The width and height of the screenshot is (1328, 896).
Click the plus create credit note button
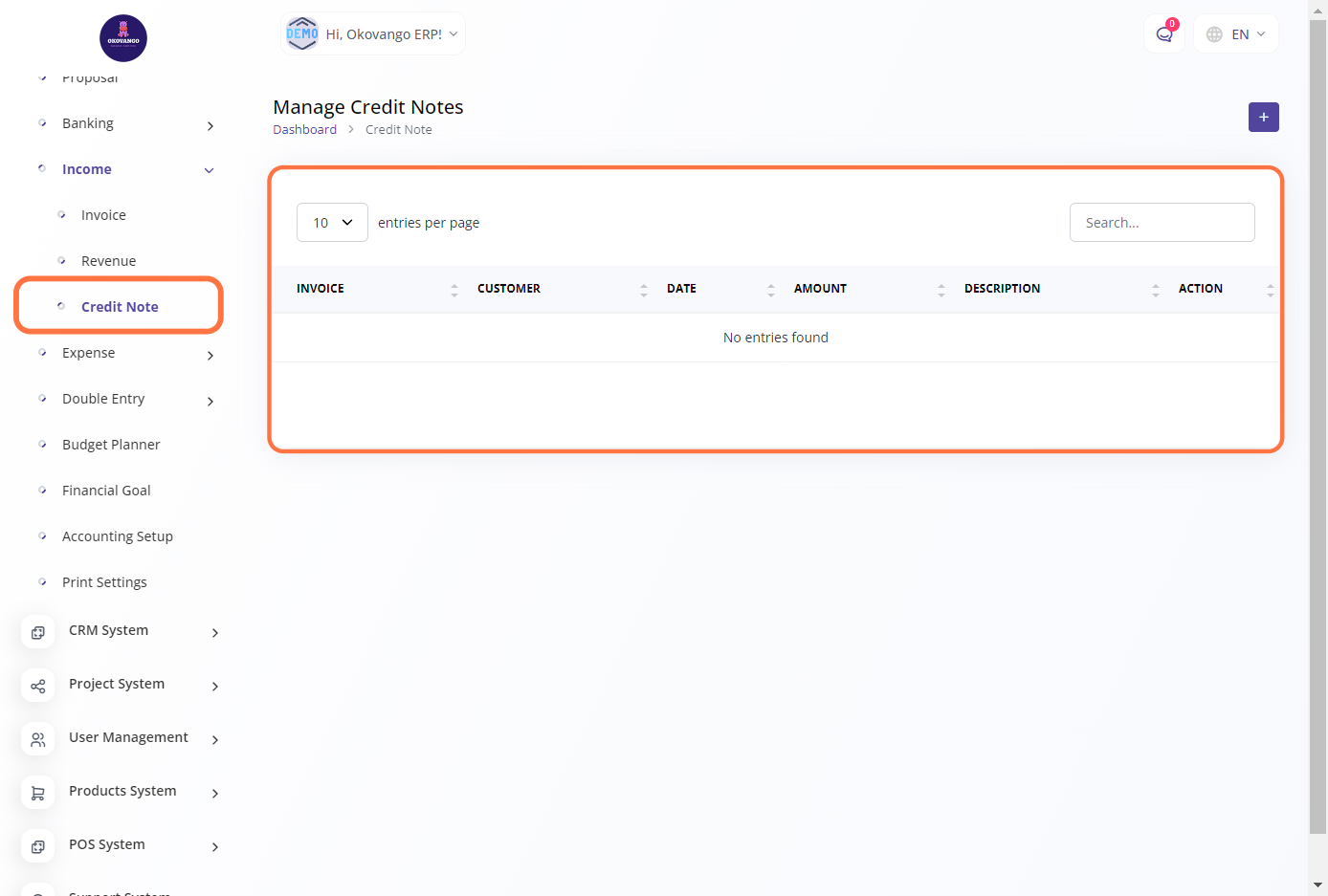tap(1263, 117)
